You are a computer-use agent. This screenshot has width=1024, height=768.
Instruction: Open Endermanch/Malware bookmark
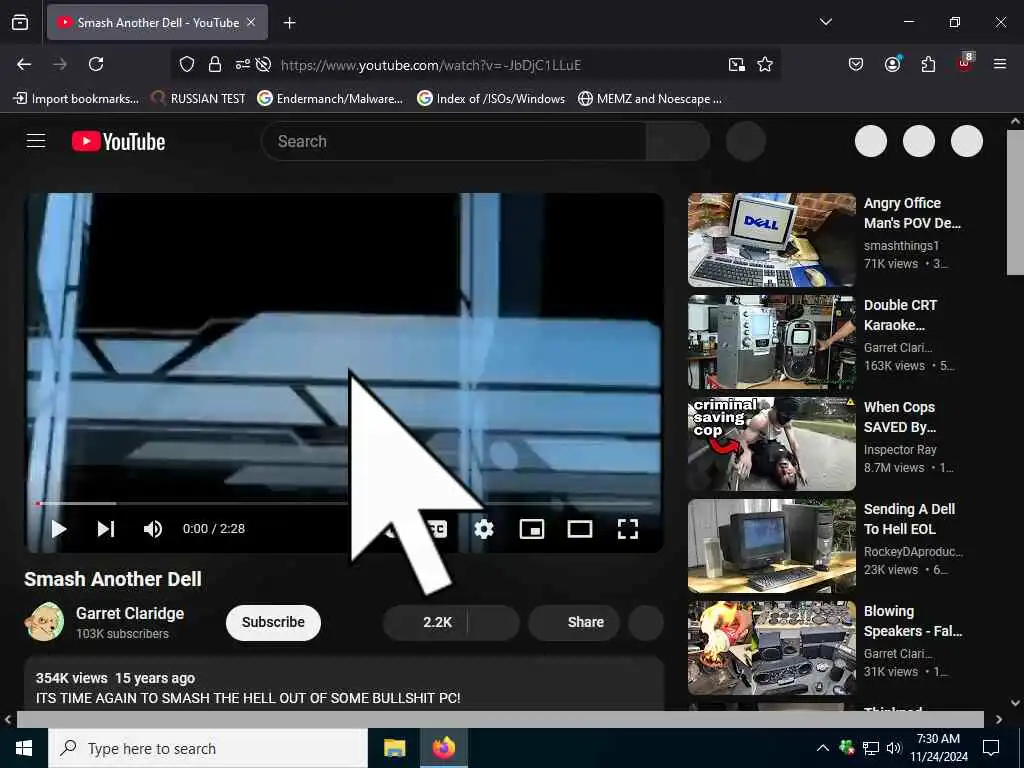coord(330,99)
